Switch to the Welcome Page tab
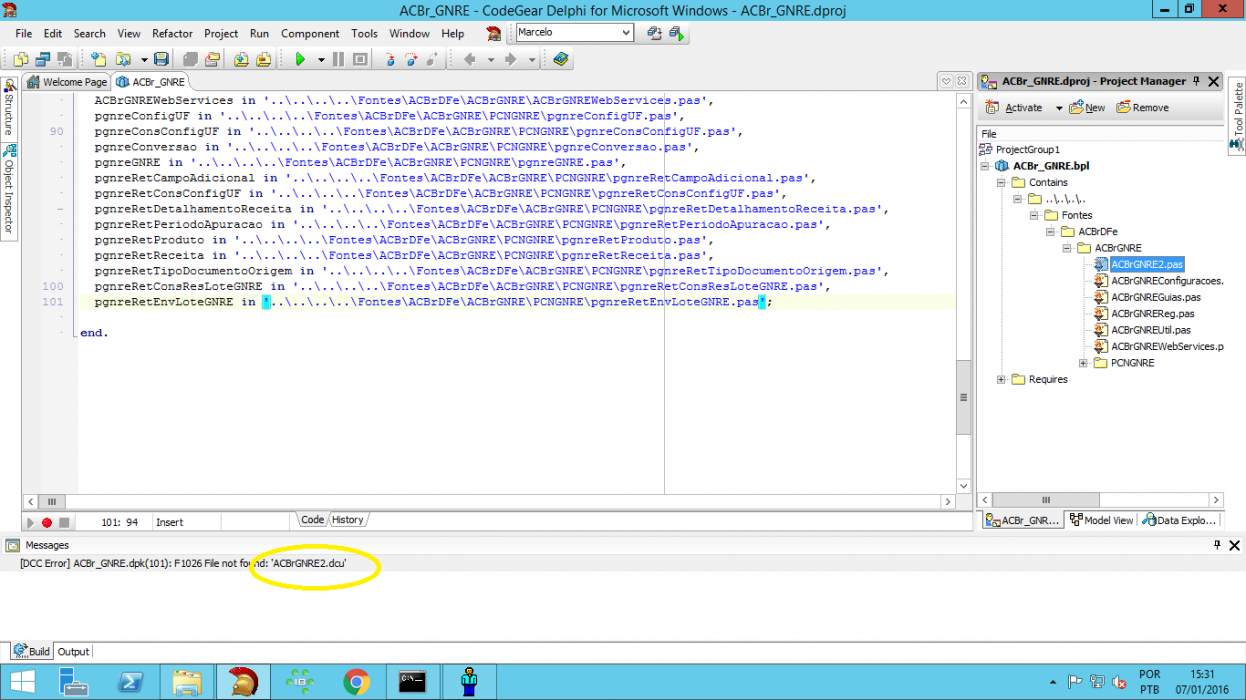 click(x=67, y=82)
